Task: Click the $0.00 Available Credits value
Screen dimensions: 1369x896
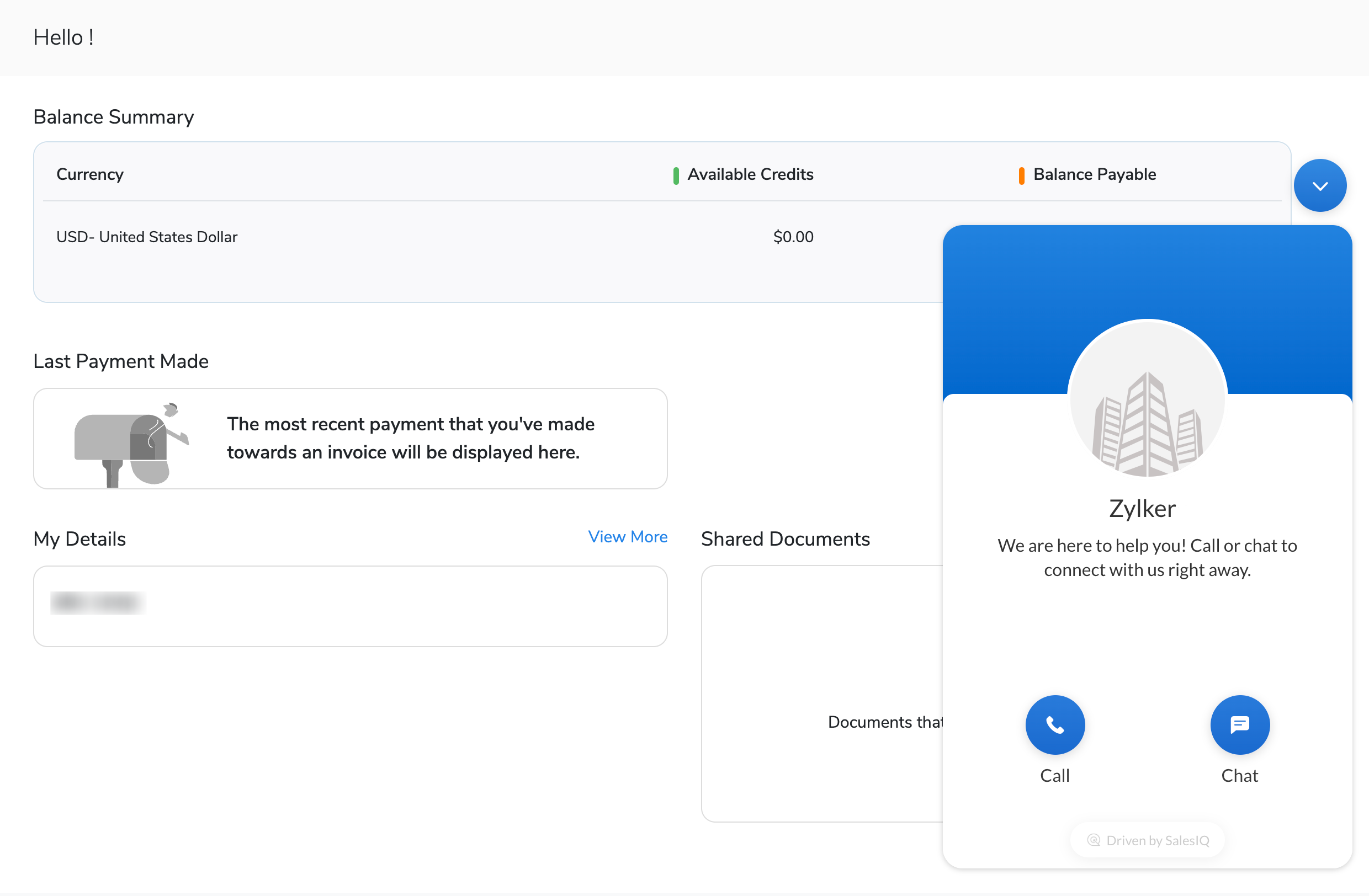Action: pos(793,237)
